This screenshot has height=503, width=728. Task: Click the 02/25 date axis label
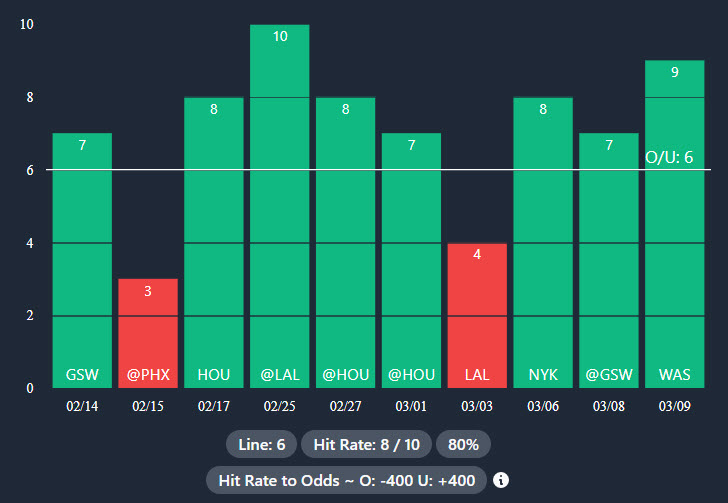click(x=280, y=406)
